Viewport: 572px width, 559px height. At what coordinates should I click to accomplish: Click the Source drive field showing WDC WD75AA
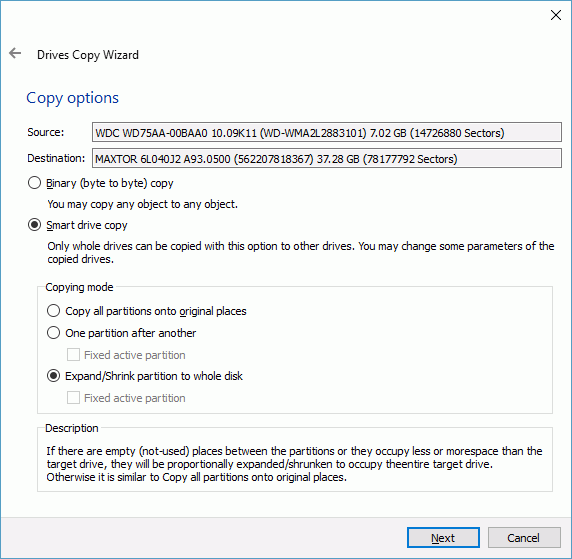click(x=326, y=132)
